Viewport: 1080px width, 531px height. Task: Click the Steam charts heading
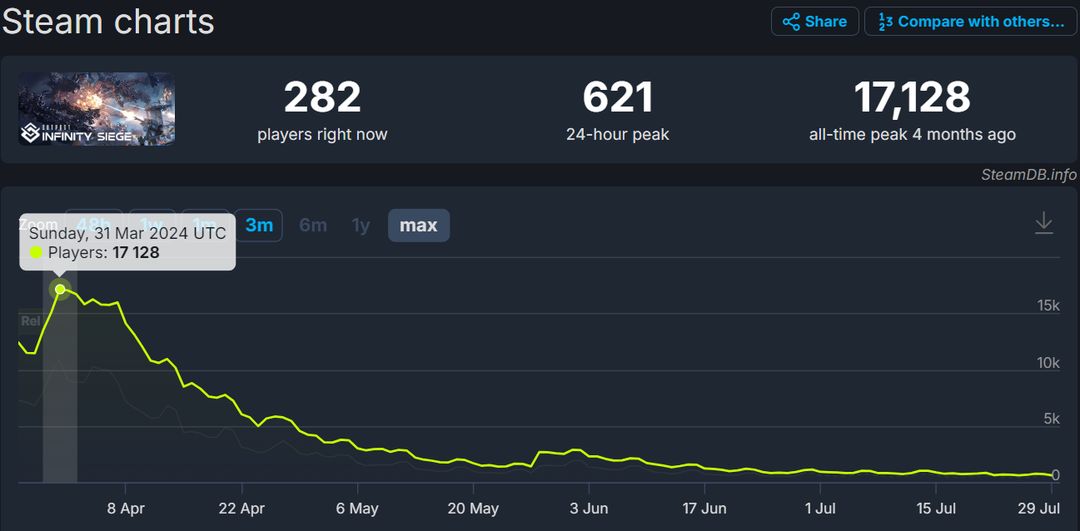point(109,22)
